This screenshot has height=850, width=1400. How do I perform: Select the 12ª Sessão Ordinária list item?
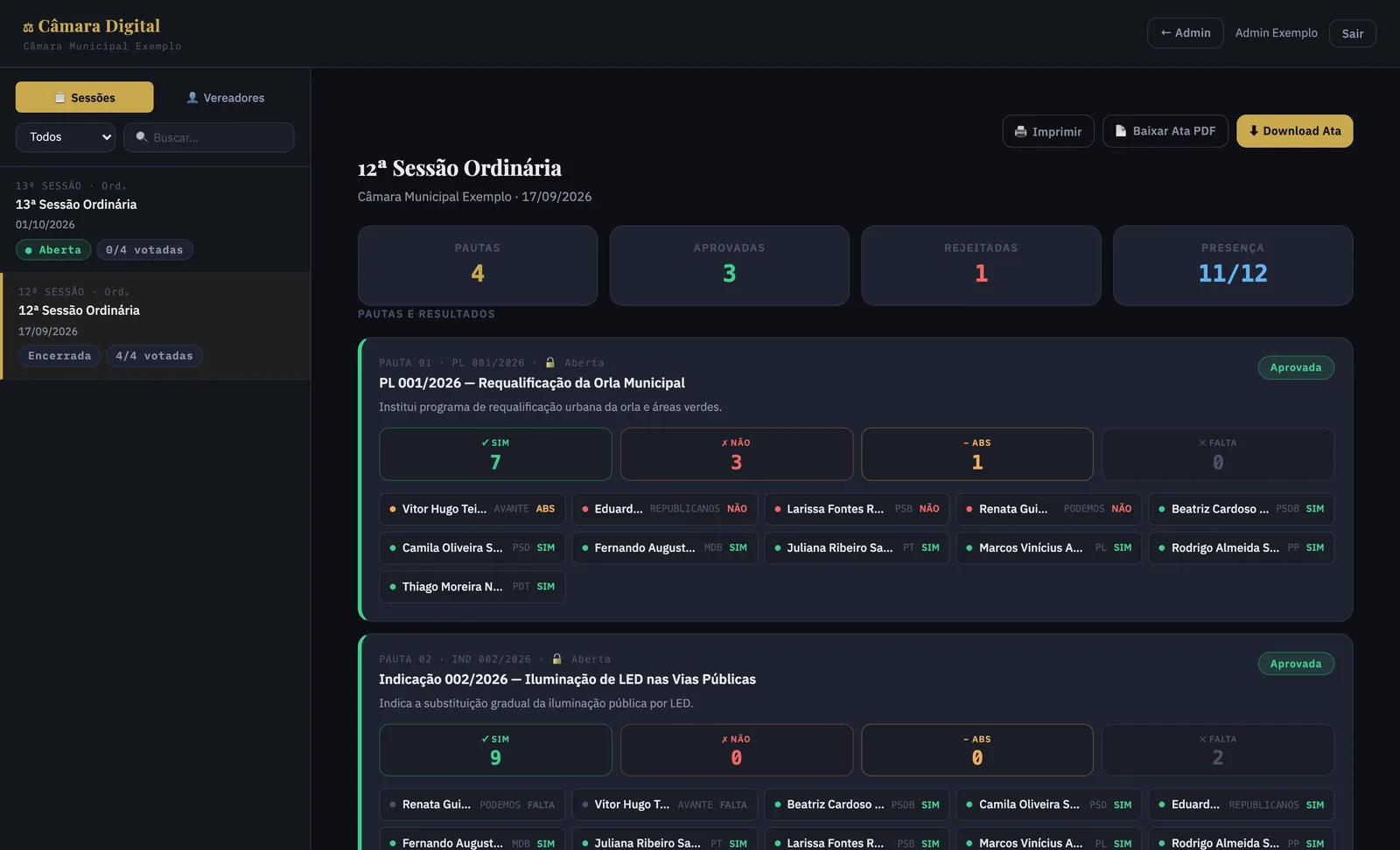155,325
